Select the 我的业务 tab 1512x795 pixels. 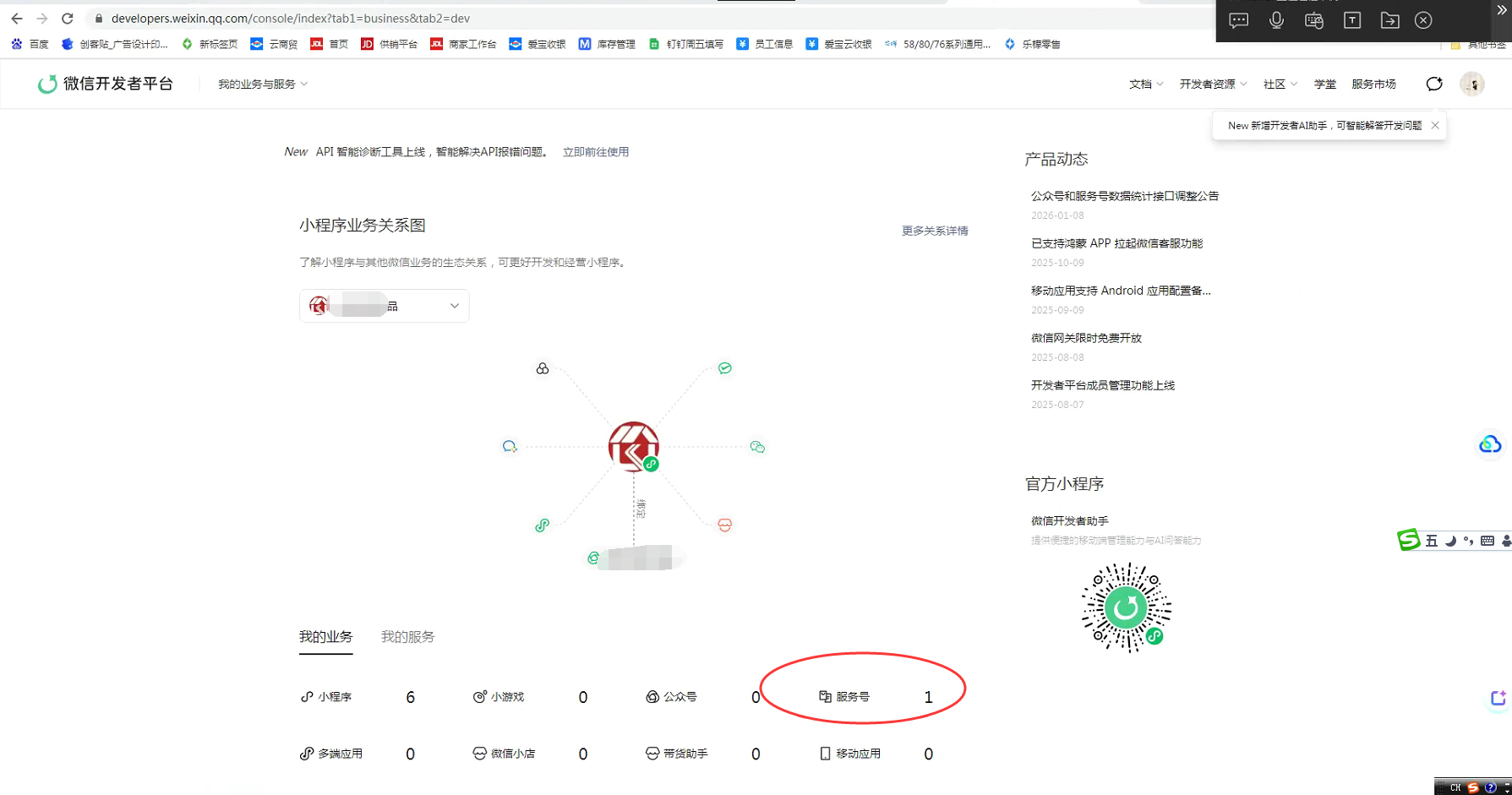[x=325, y=637]
